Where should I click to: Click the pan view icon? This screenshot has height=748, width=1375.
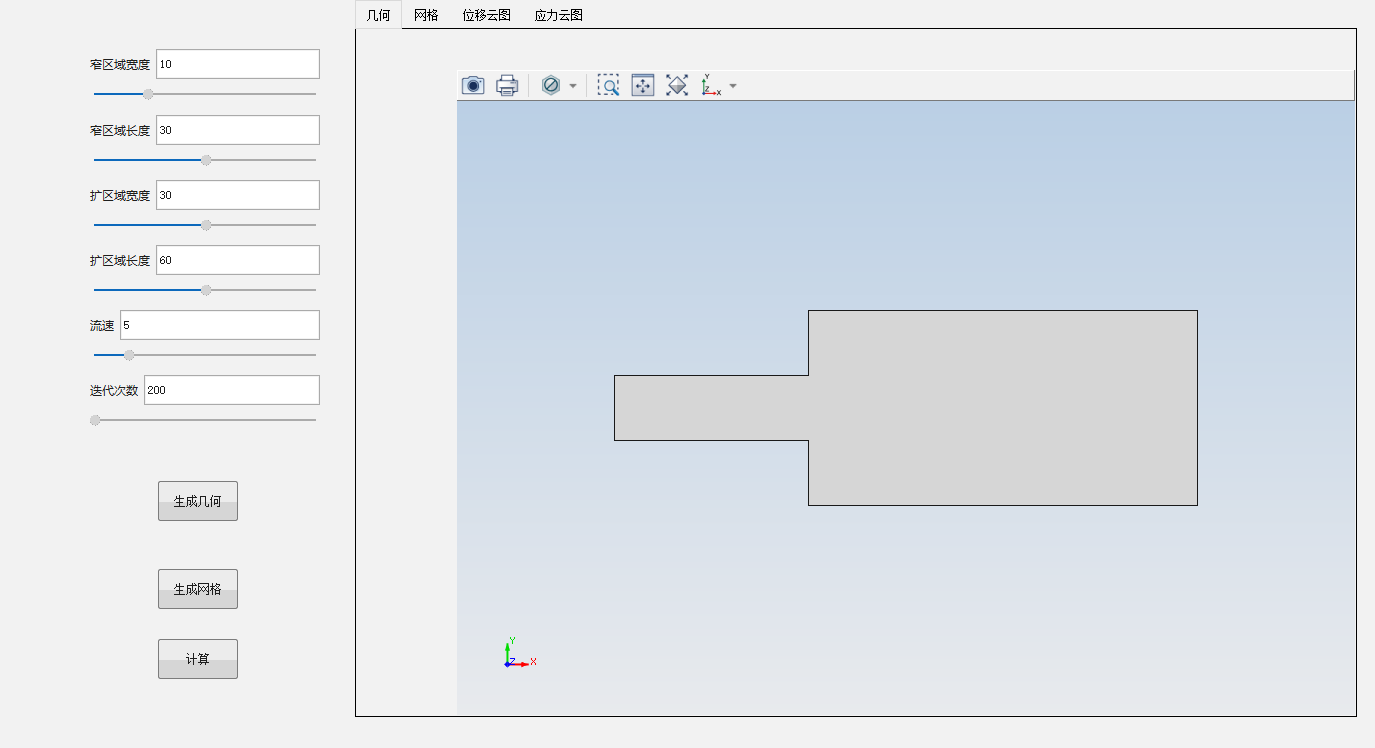[643, 85]
